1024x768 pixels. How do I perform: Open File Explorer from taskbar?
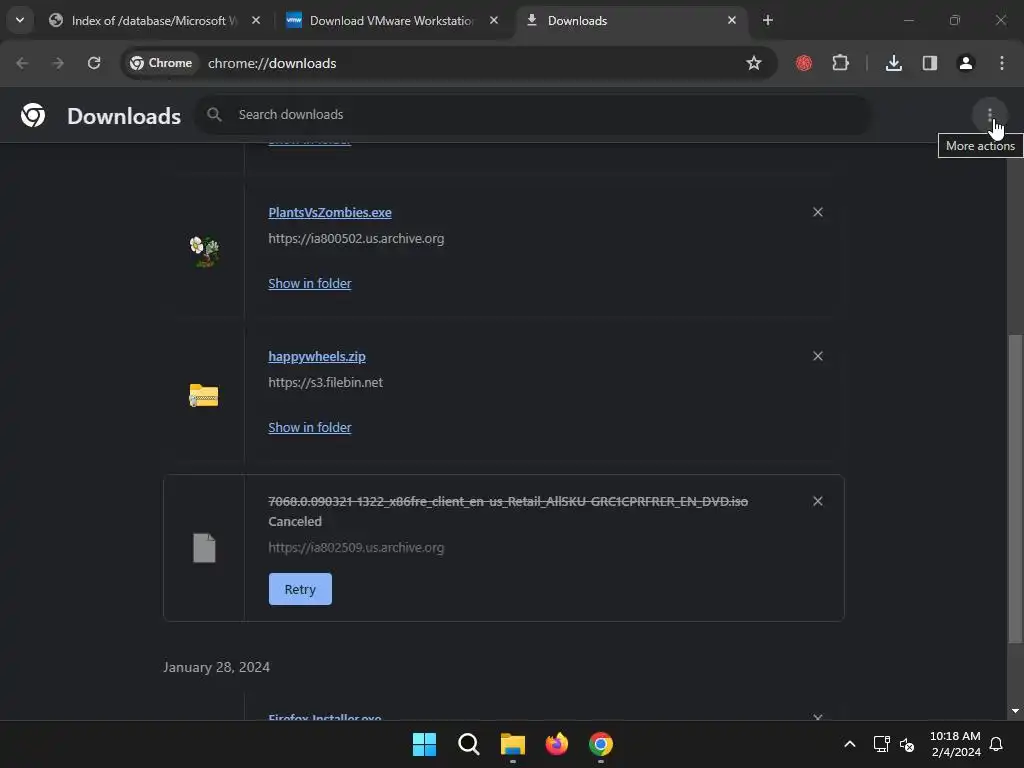(x=513, y=744)
